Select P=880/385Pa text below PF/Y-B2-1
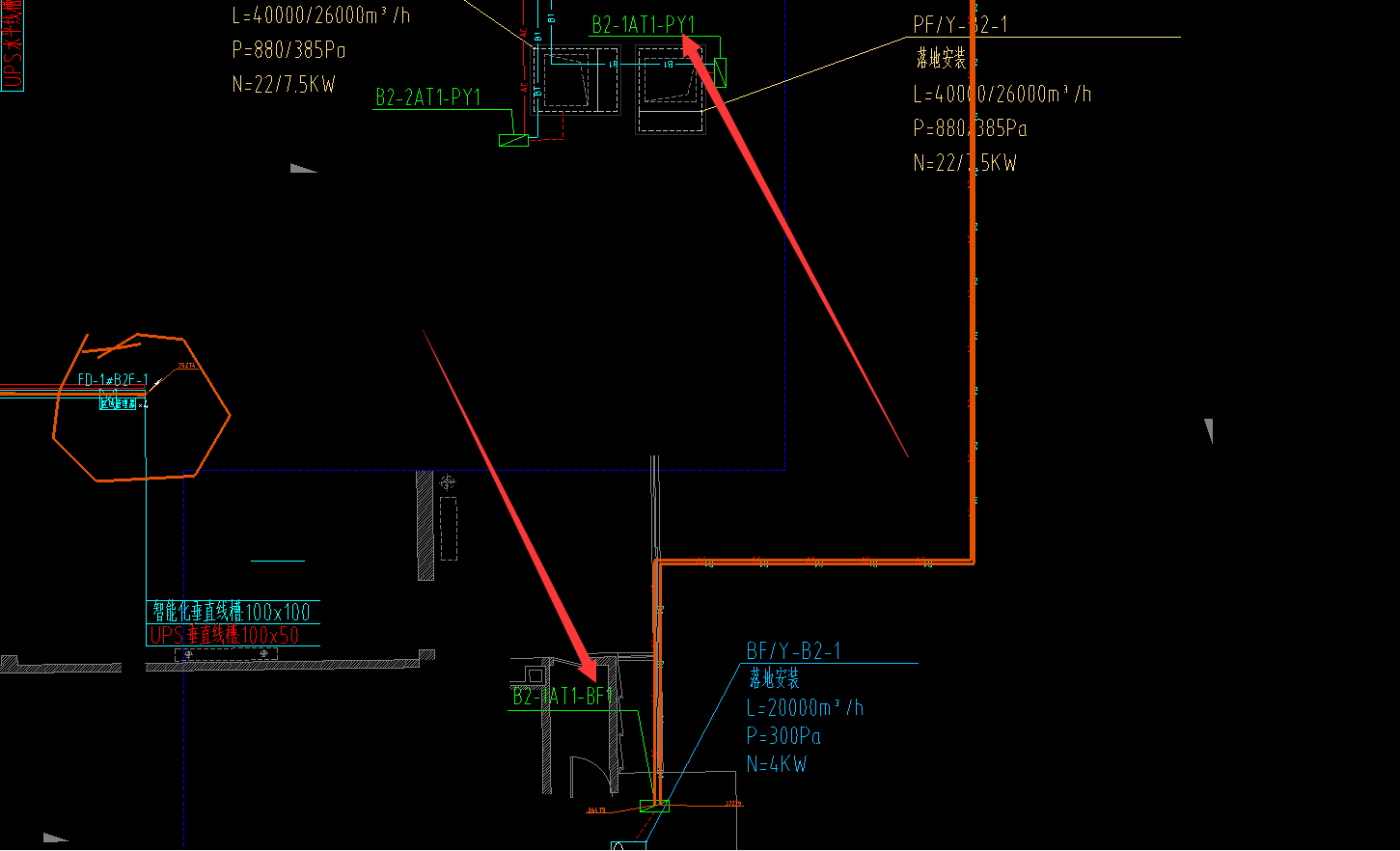 pos(970,128)
